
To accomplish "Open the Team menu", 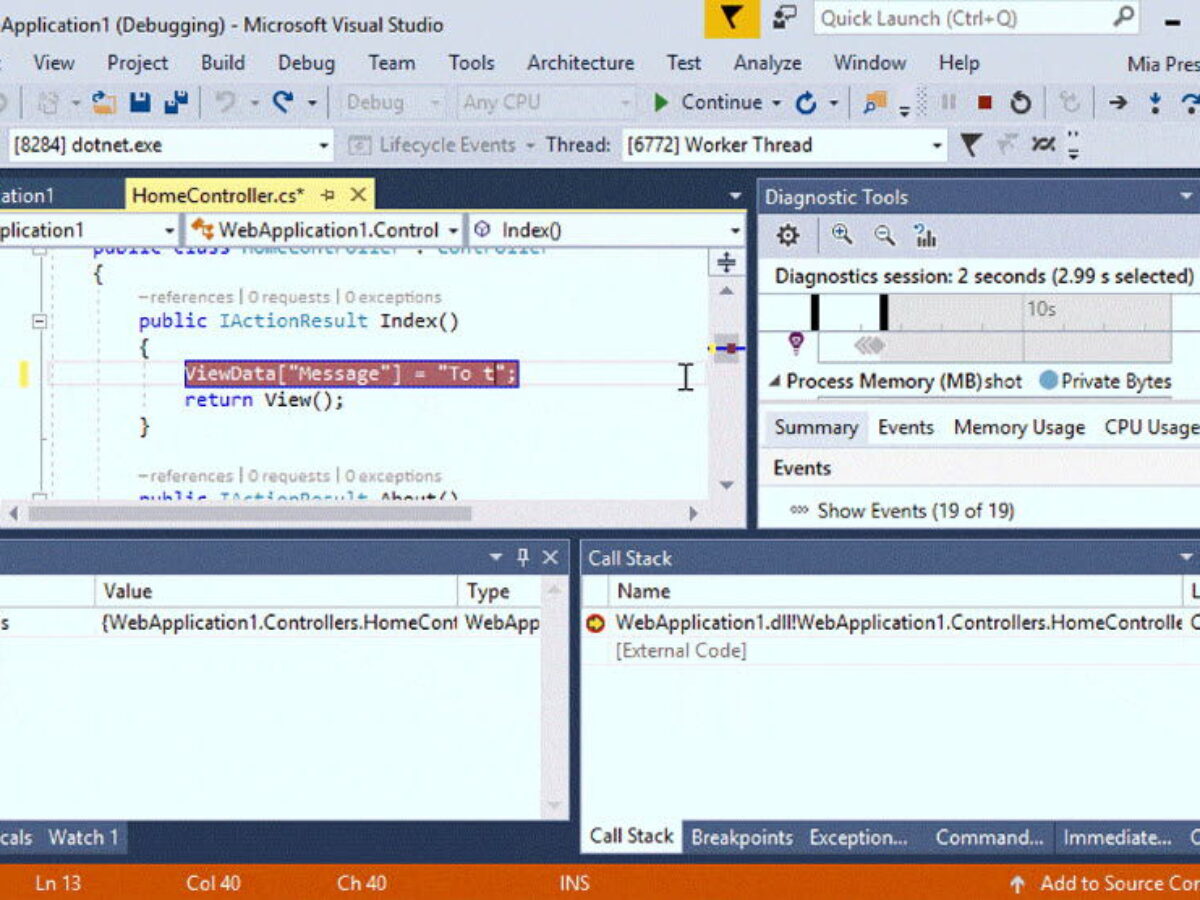I will pos(391,63).
